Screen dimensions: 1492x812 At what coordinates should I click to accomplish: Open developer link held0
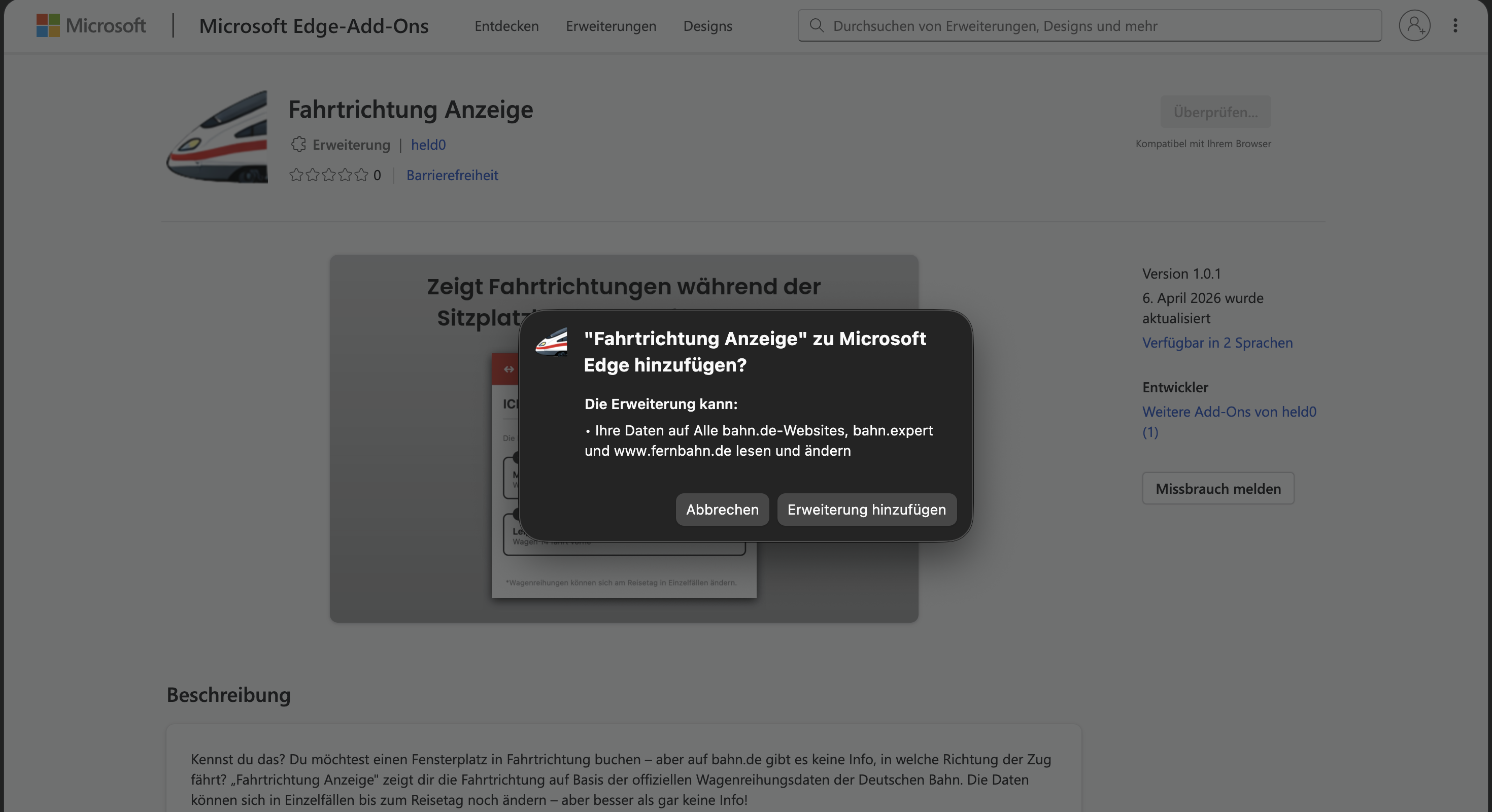point(429,144)
